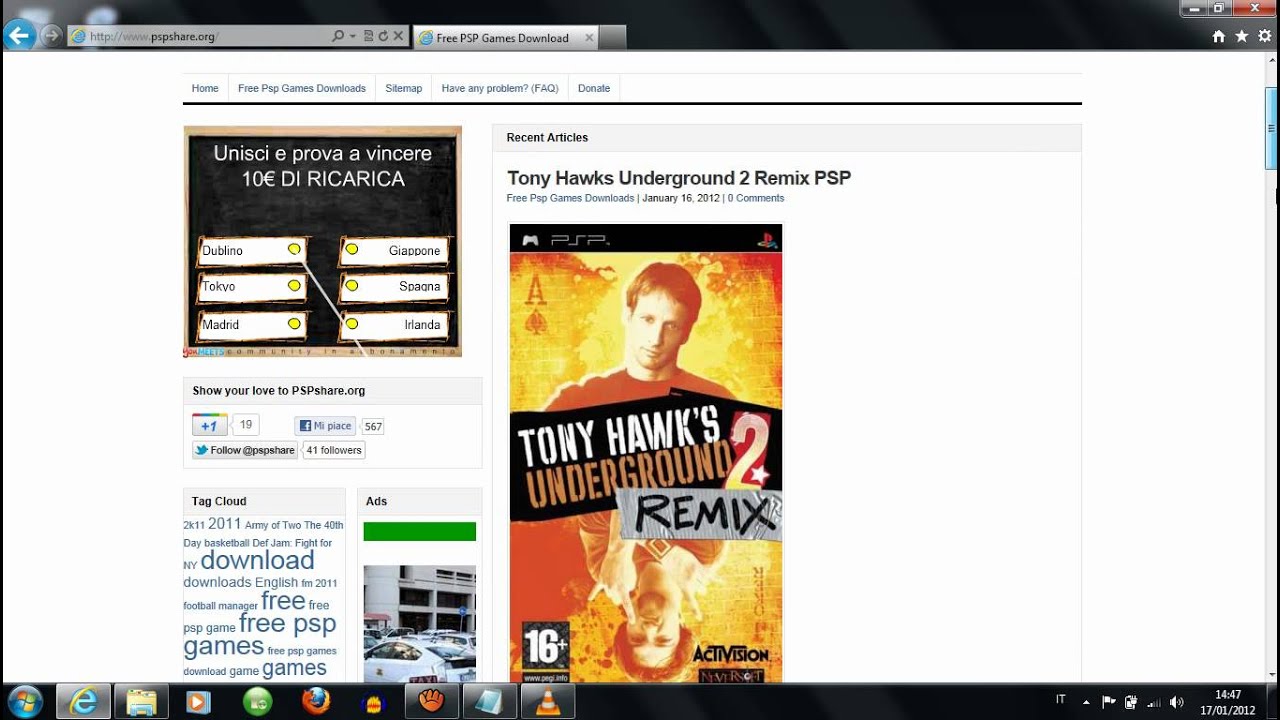Open VLC media player cone icon
Viewport: 1280px width, 720px height.
pos(548,702)
